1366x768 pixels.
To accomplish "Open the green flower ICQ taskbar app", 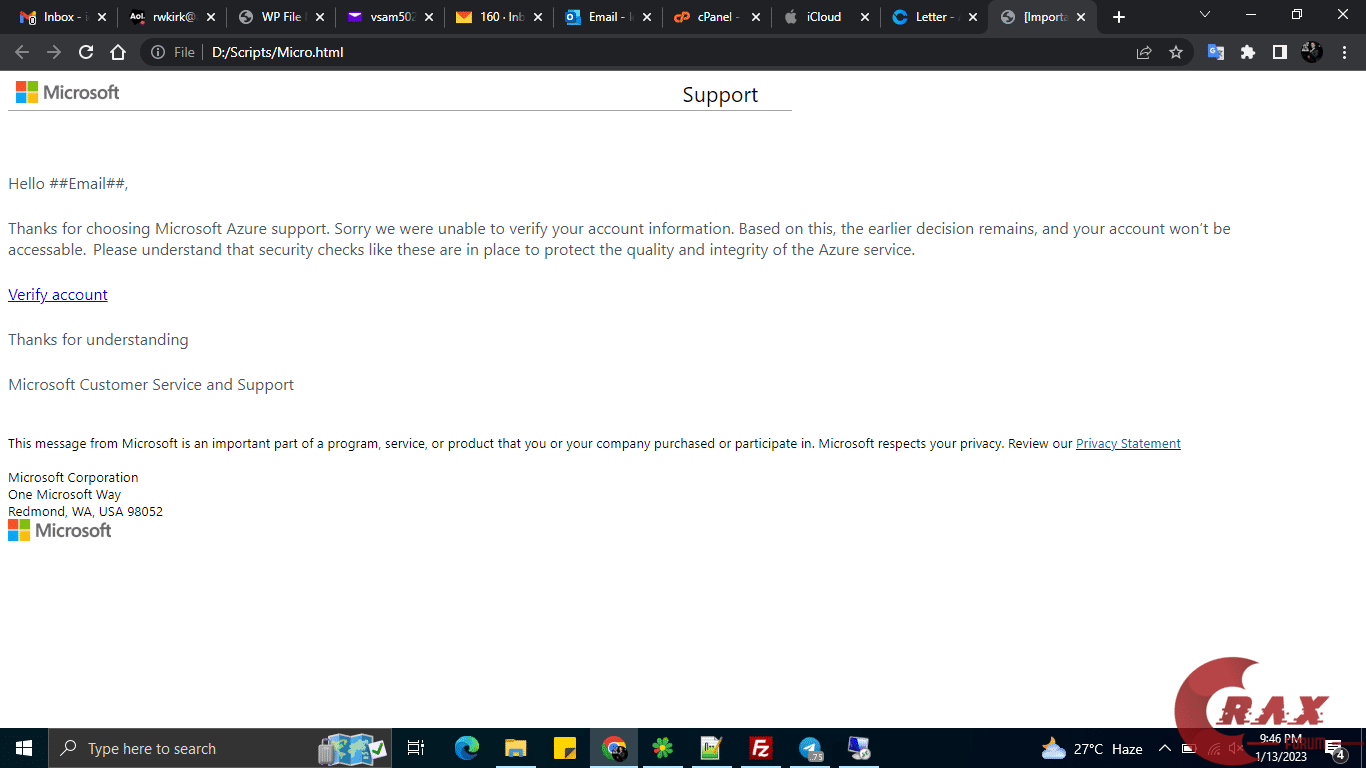I will 662,748.
